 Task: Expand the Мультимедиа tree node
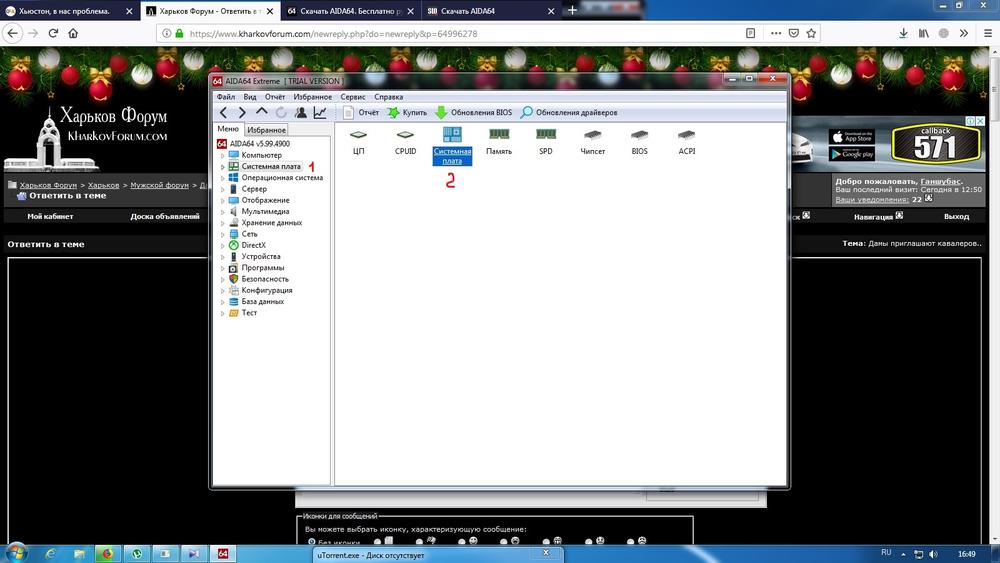pos(223,212)
